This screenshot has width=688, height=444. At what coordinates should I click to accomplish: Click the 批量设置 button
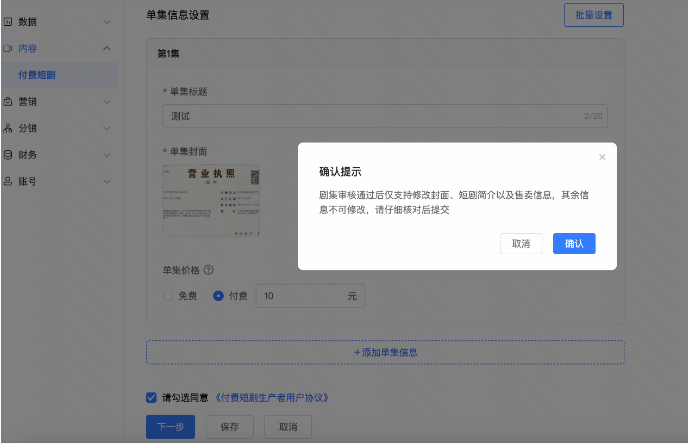click(x=594, y=15)
